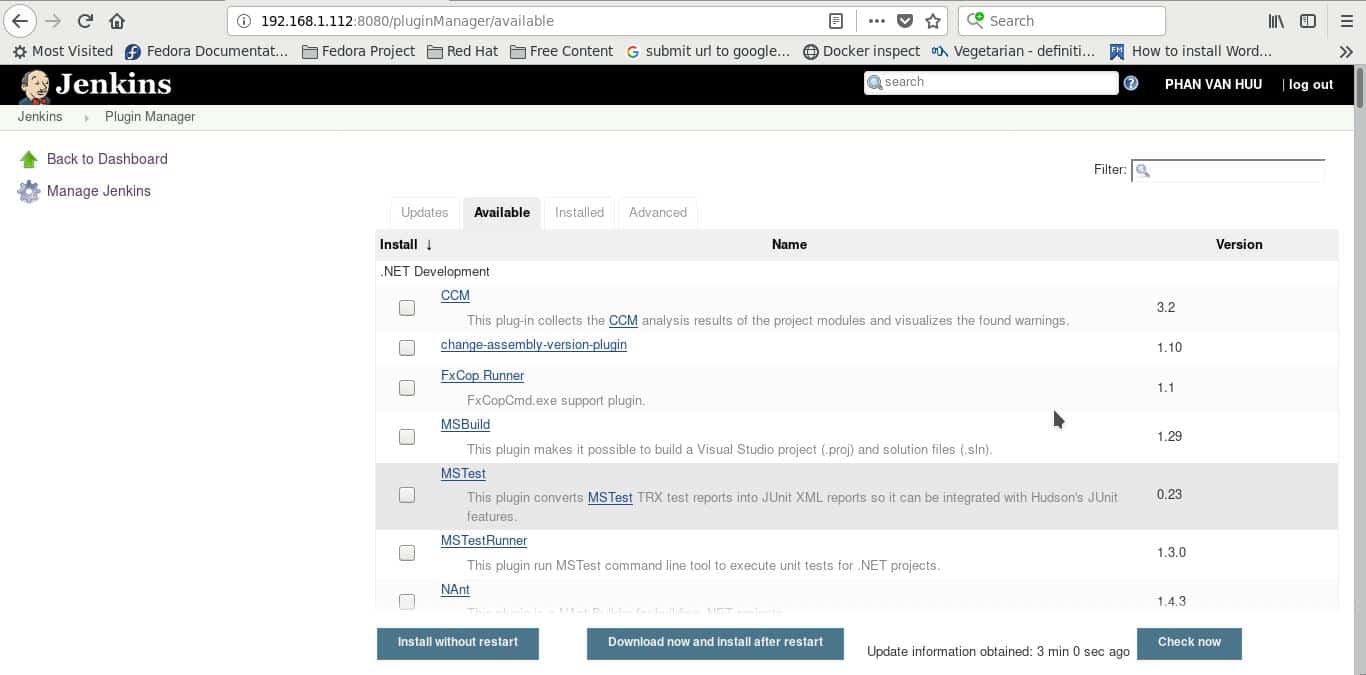
Task: Open the FxCop Runner plugin link
Action: click(482, 376)
